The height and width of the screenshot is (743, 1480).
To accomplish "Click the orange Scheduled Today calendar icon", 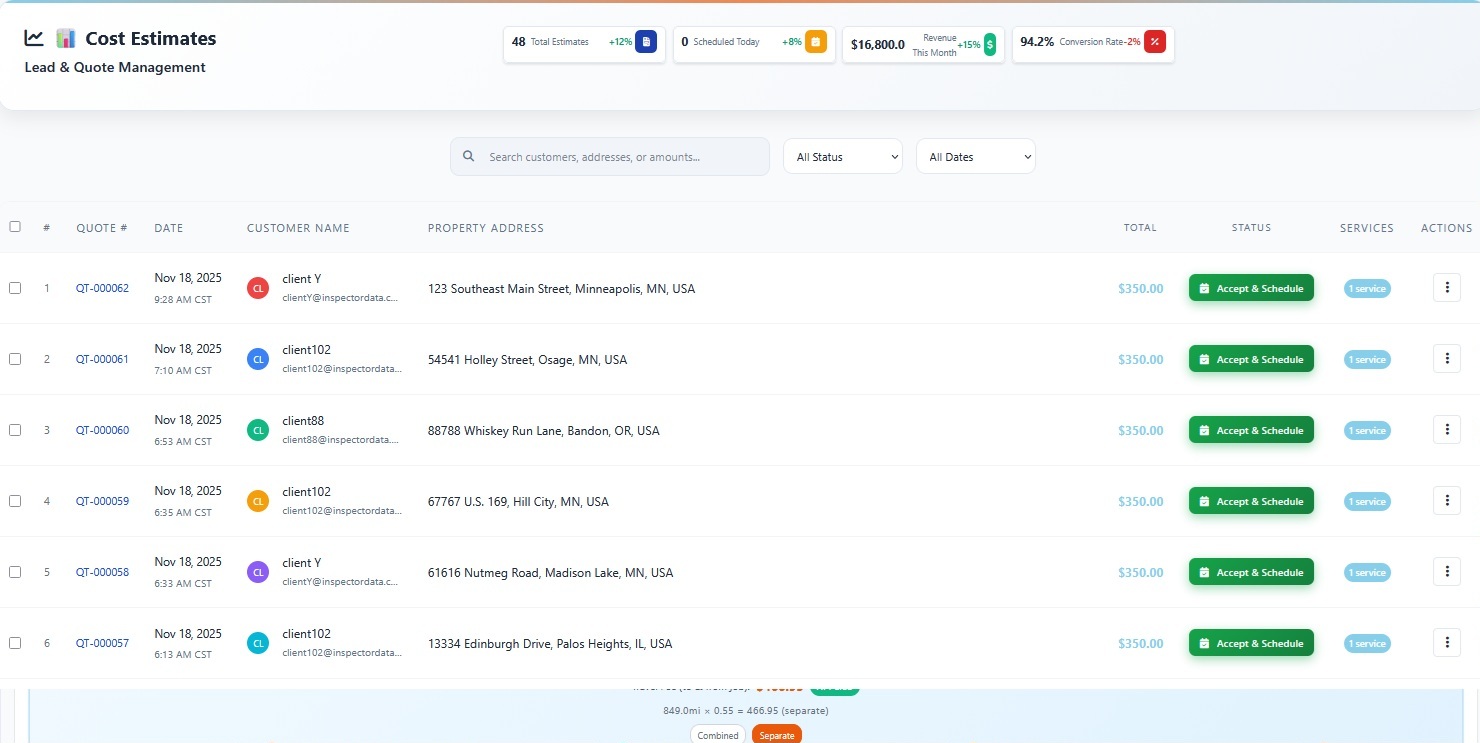I will (816, 42).
